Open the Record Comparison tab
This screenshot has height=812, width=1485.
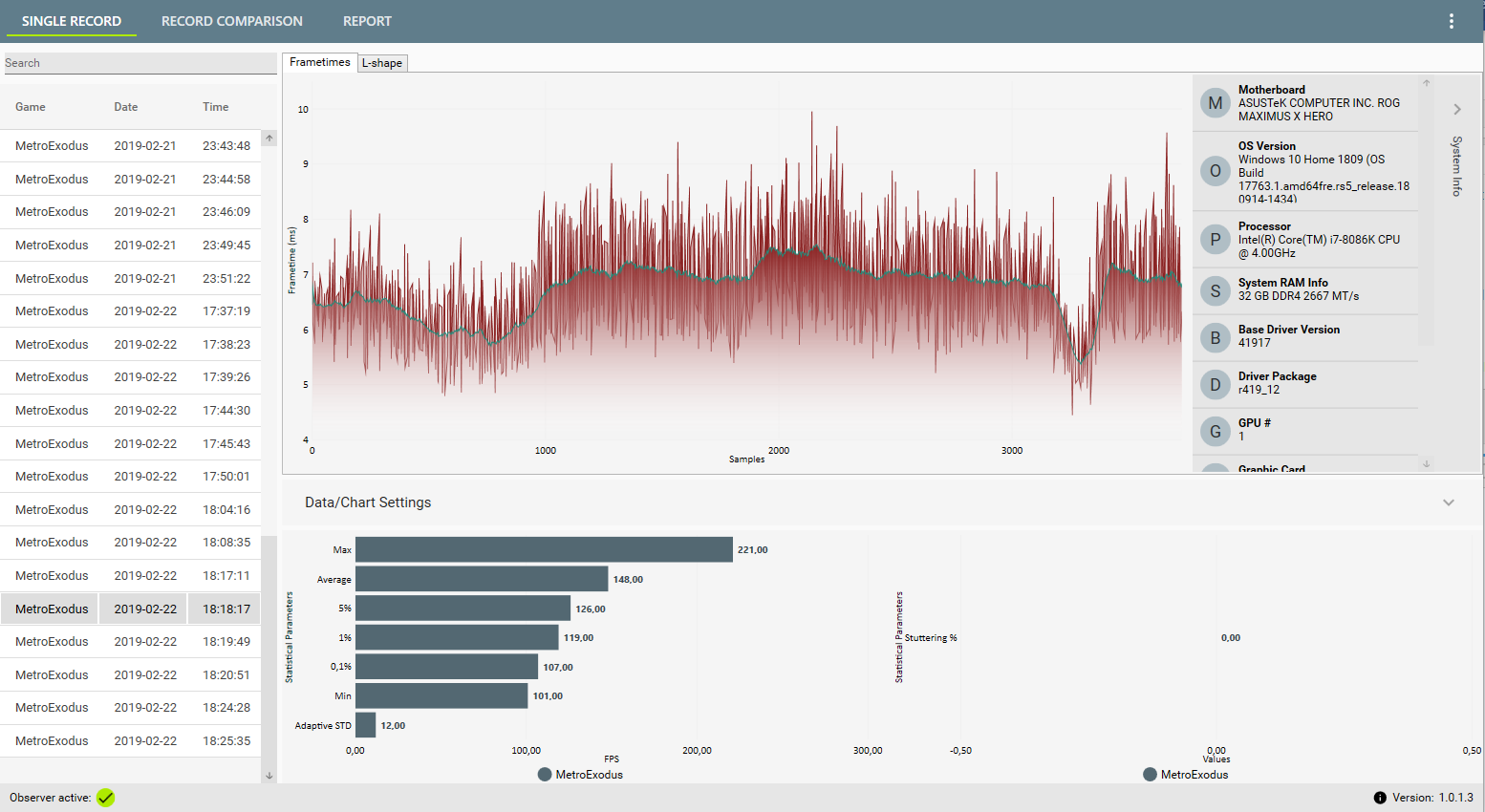point(232,21)
